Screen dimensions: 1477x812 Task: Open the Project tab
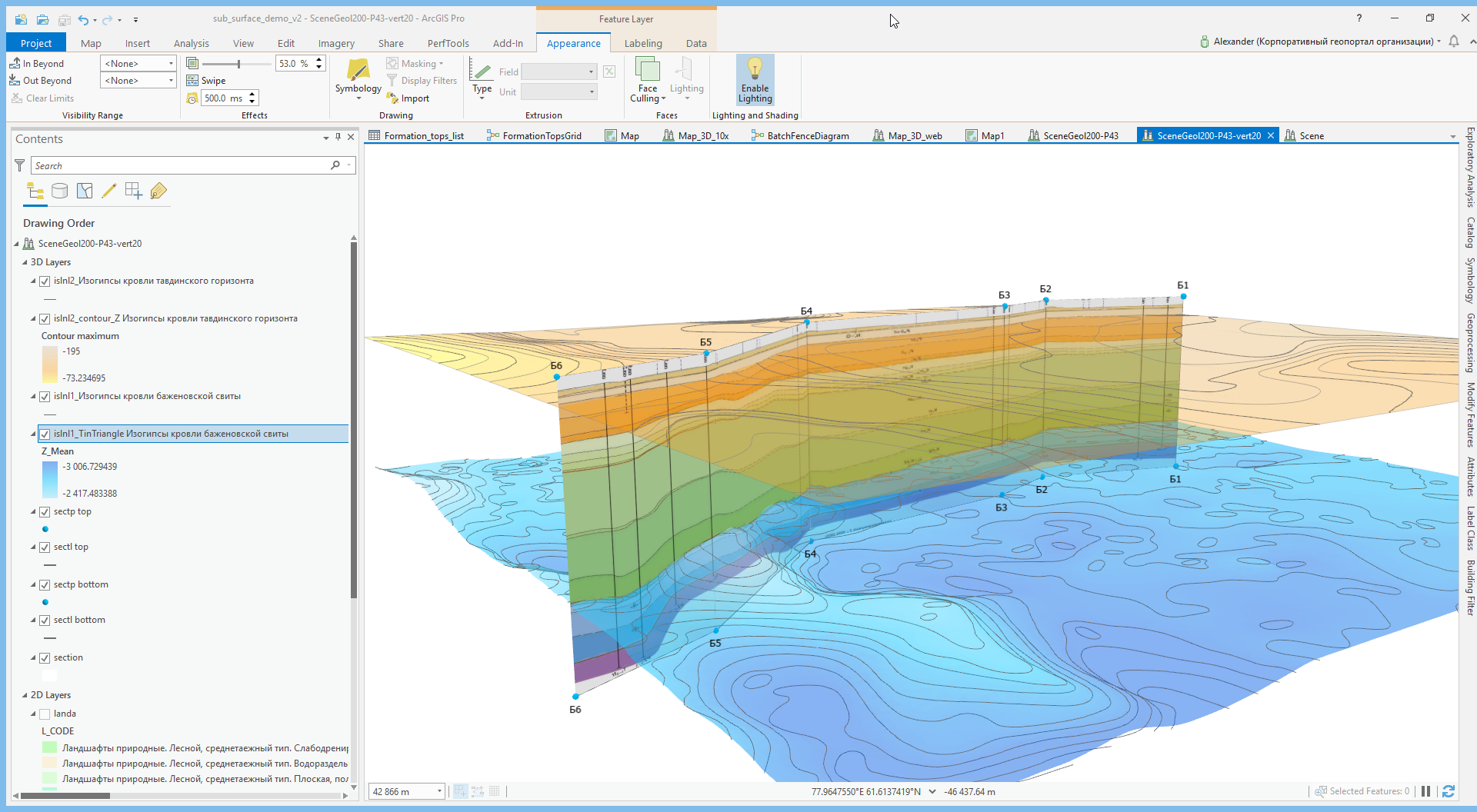coord(36,43)
